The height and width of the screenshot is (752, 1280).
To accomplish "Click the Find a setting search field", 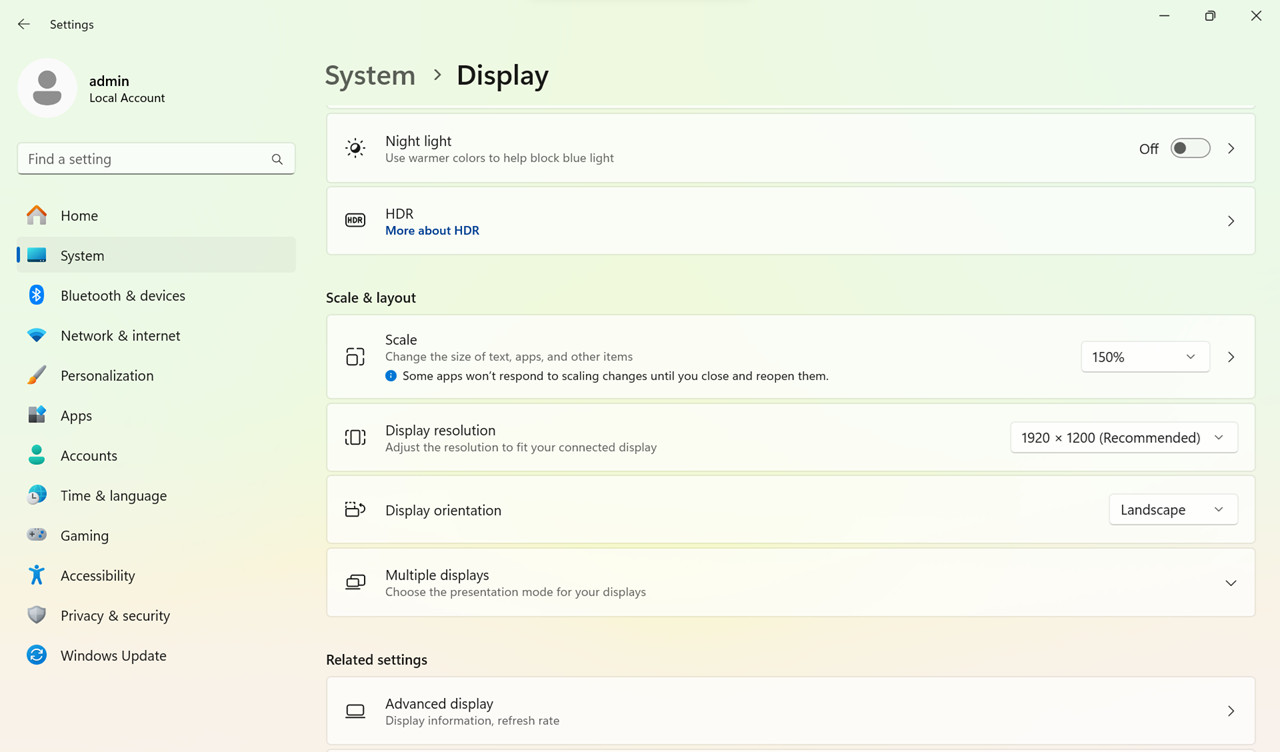I will [156, 159].
